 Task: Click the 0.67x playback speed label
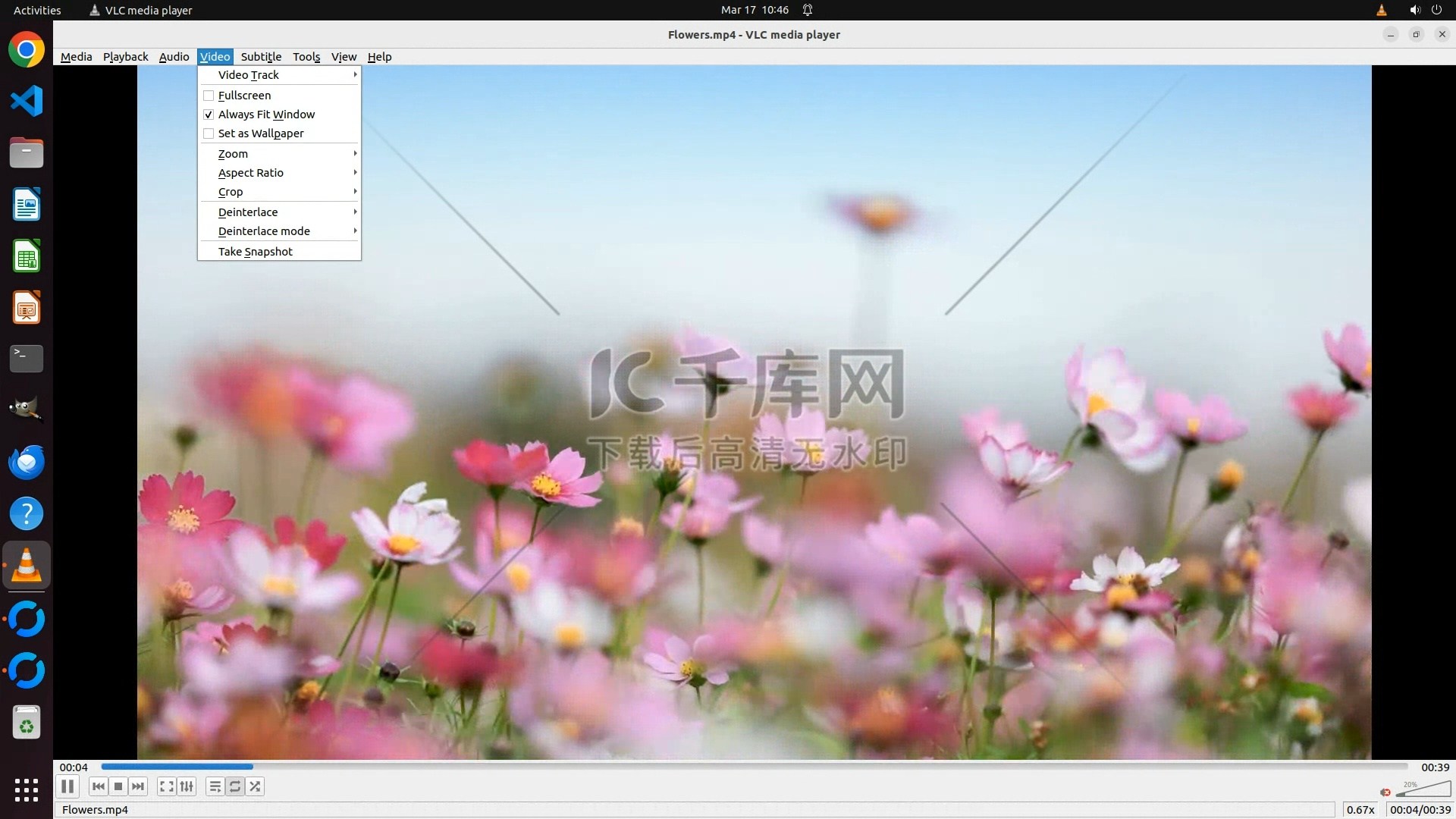[x=1360, y=809]
